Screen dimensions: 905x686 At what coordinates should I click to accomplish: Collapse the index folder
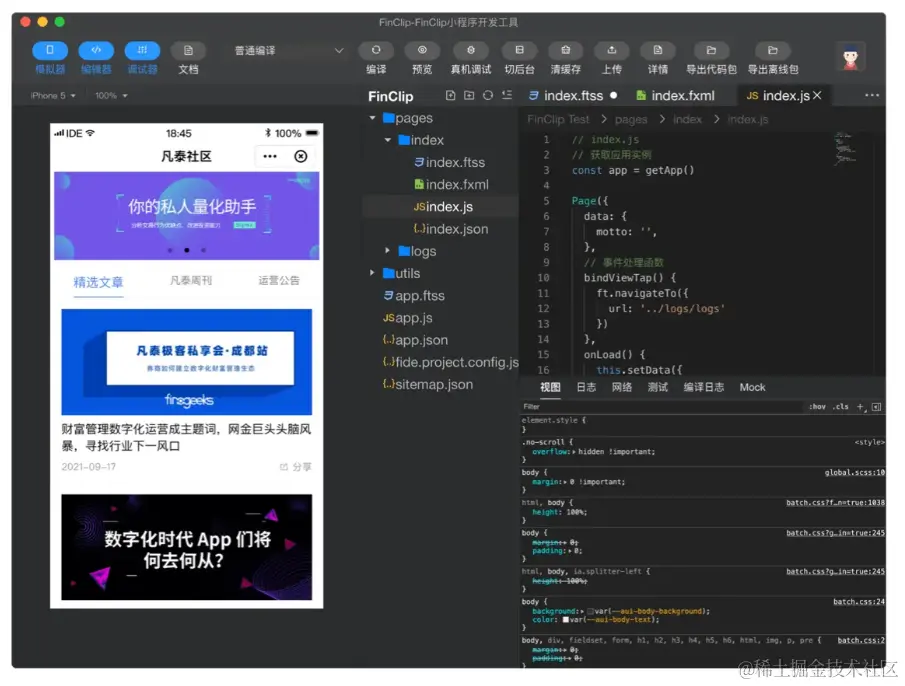tap(388, 140)
